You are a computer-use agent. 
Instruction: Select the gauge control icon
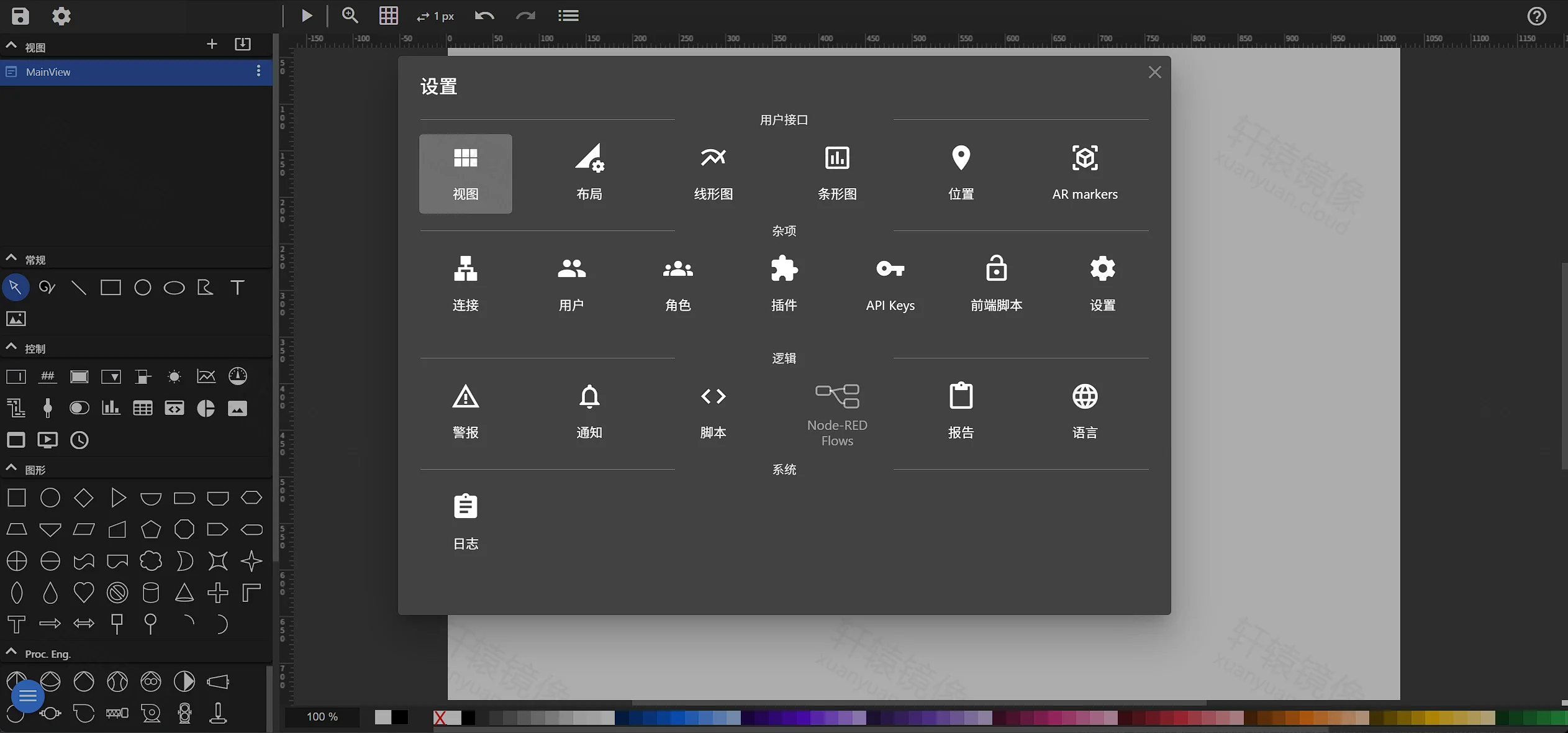coord(238,376)
